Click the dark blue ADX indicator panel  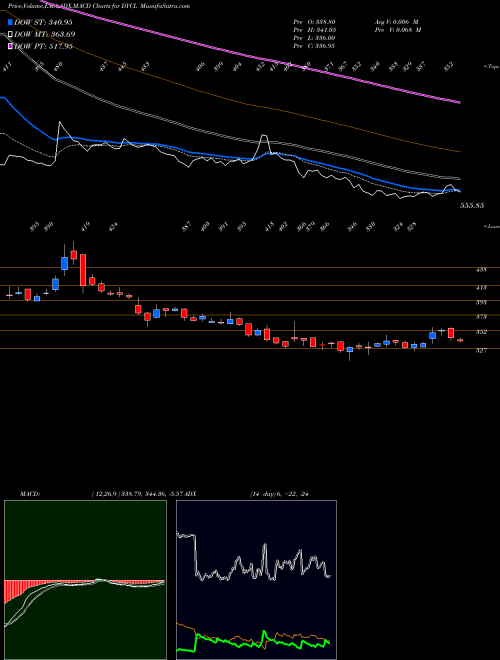click(257, 580)
